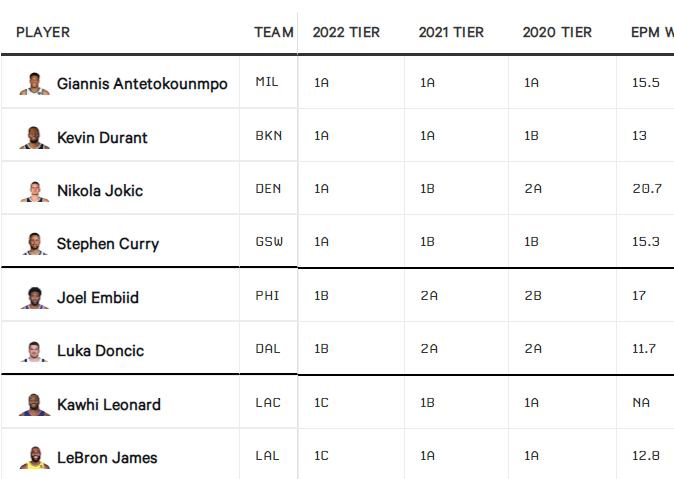This screenshot has width=674, height=479.
Task: Select Joel Embiid's headshot thumbnail
Action: [x=34, y=298]
